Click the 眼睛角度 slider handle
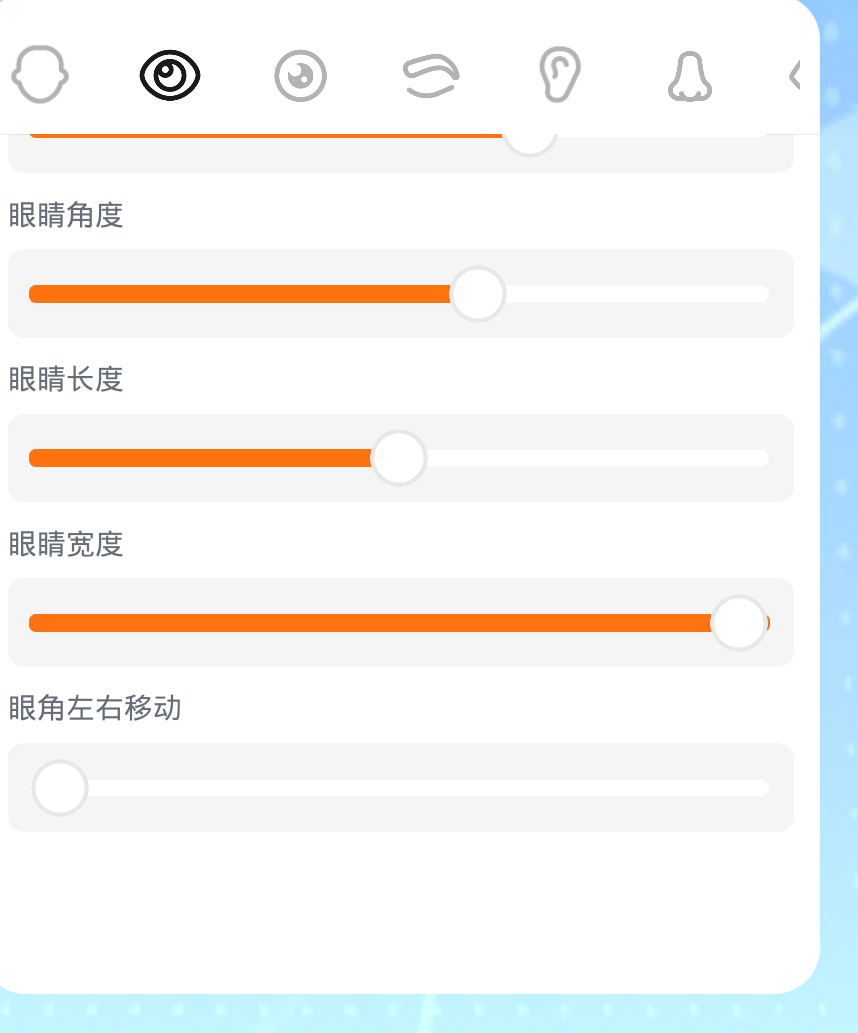This screenshot has width=858, height=1033. 478,294
